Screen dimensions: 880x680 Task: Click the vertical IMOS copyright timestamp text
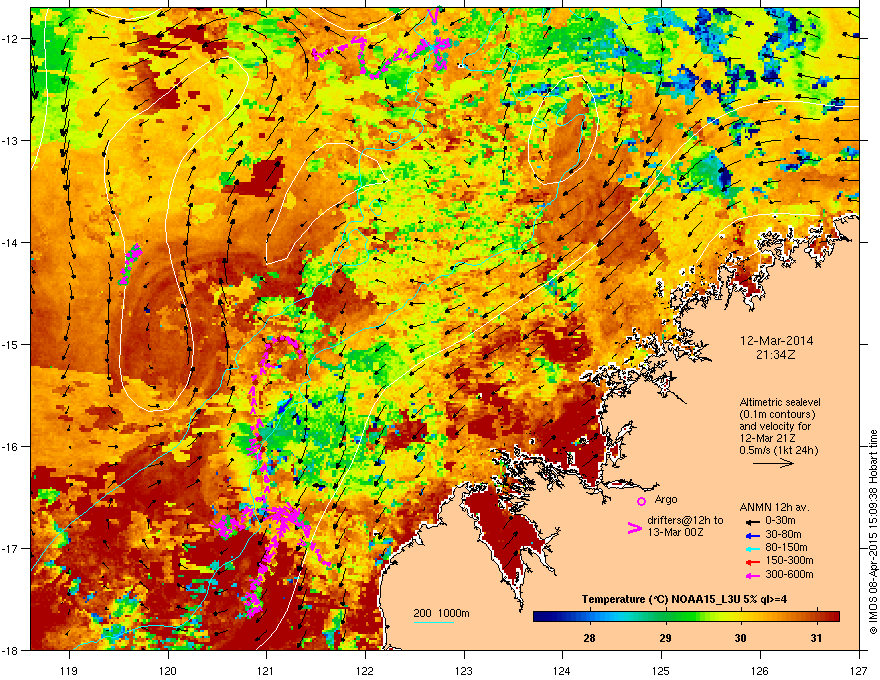pos(873,532)
